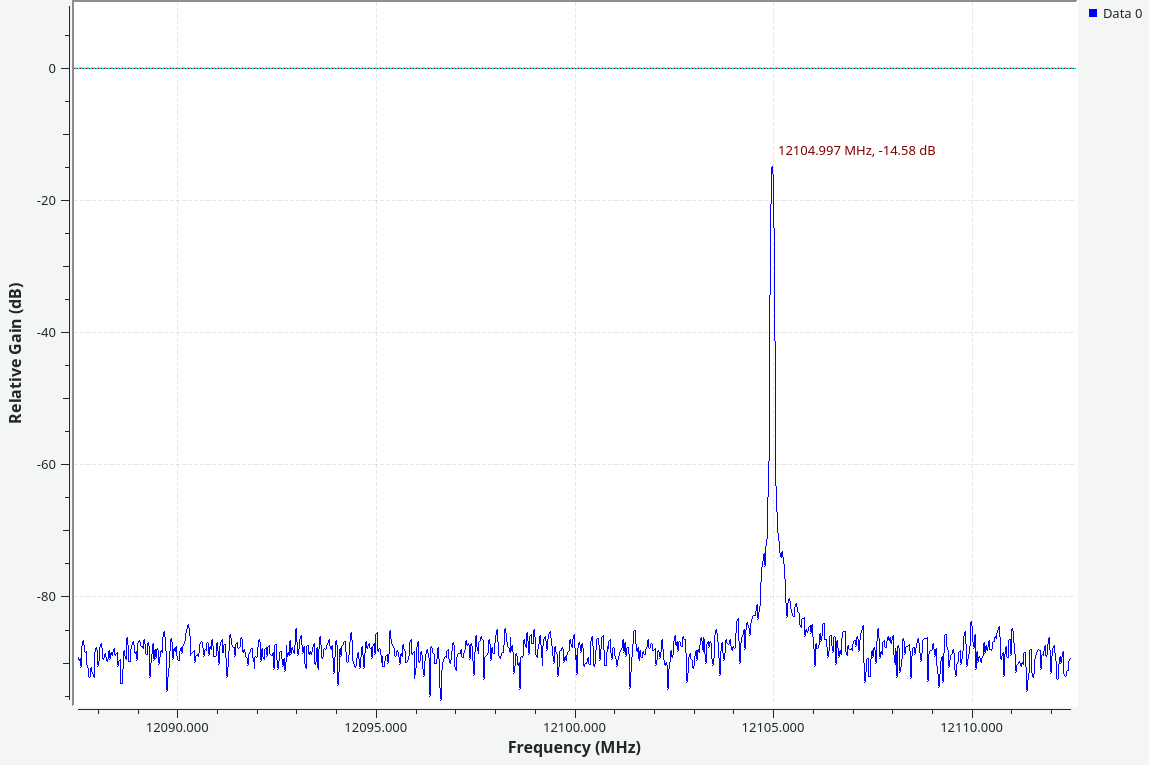1149x765 pixels.
Task: Click the 12090.000 x-axis tick label
Action: point(177,727)
